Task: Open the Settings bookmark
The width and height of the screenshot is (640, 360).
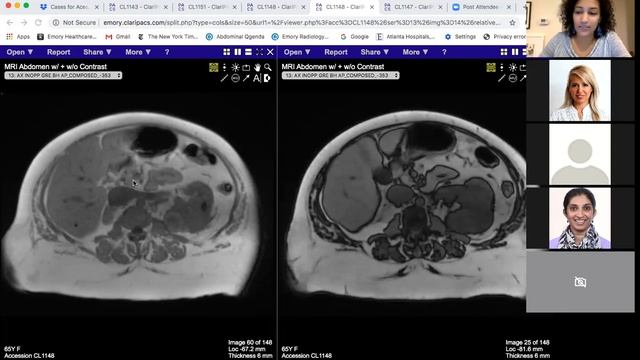Action: coord(460,37)
